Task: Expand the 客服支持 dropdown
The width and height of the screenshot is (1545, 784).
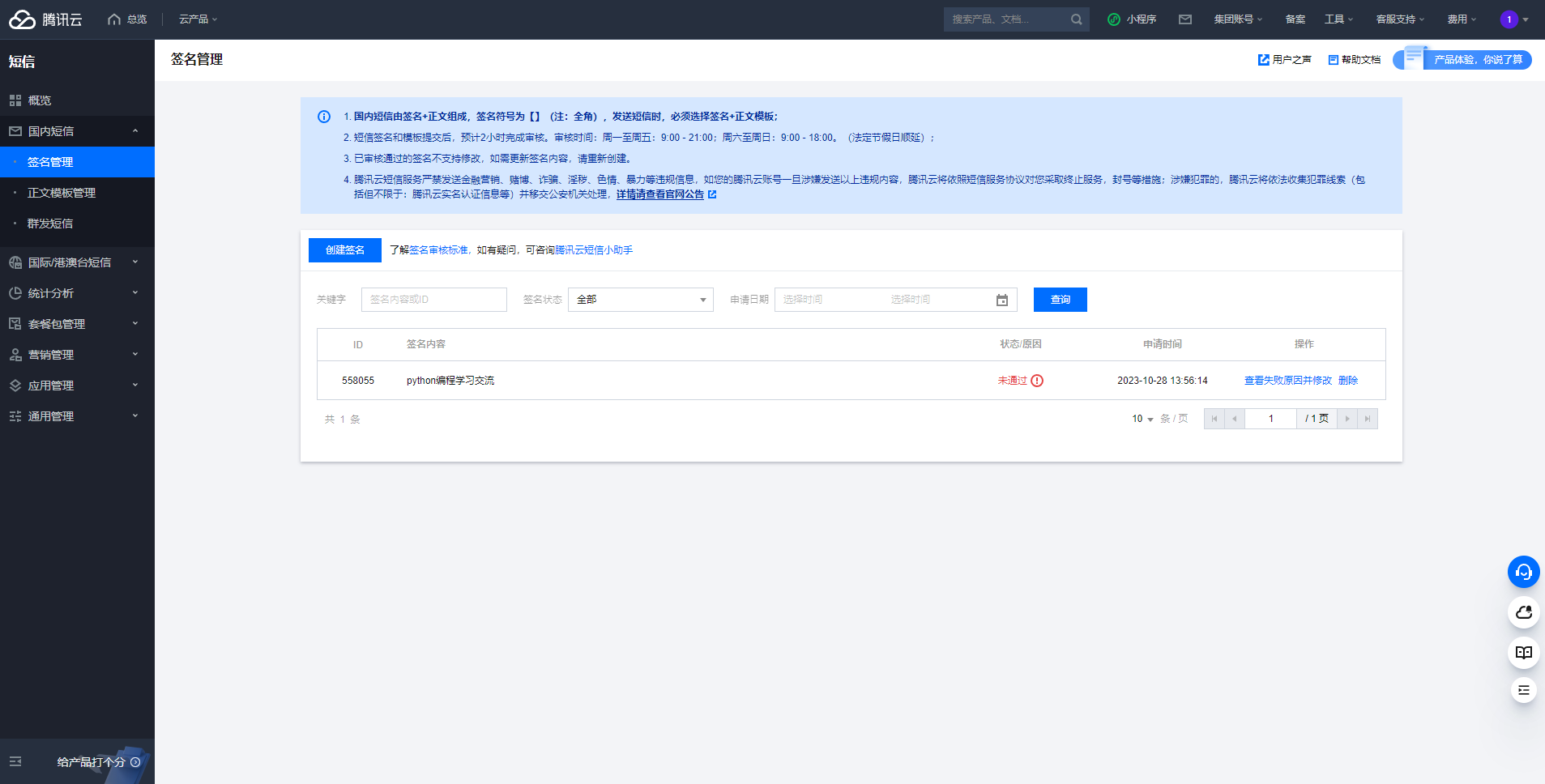Action: pyautogui.click(x=1400, y=19)
